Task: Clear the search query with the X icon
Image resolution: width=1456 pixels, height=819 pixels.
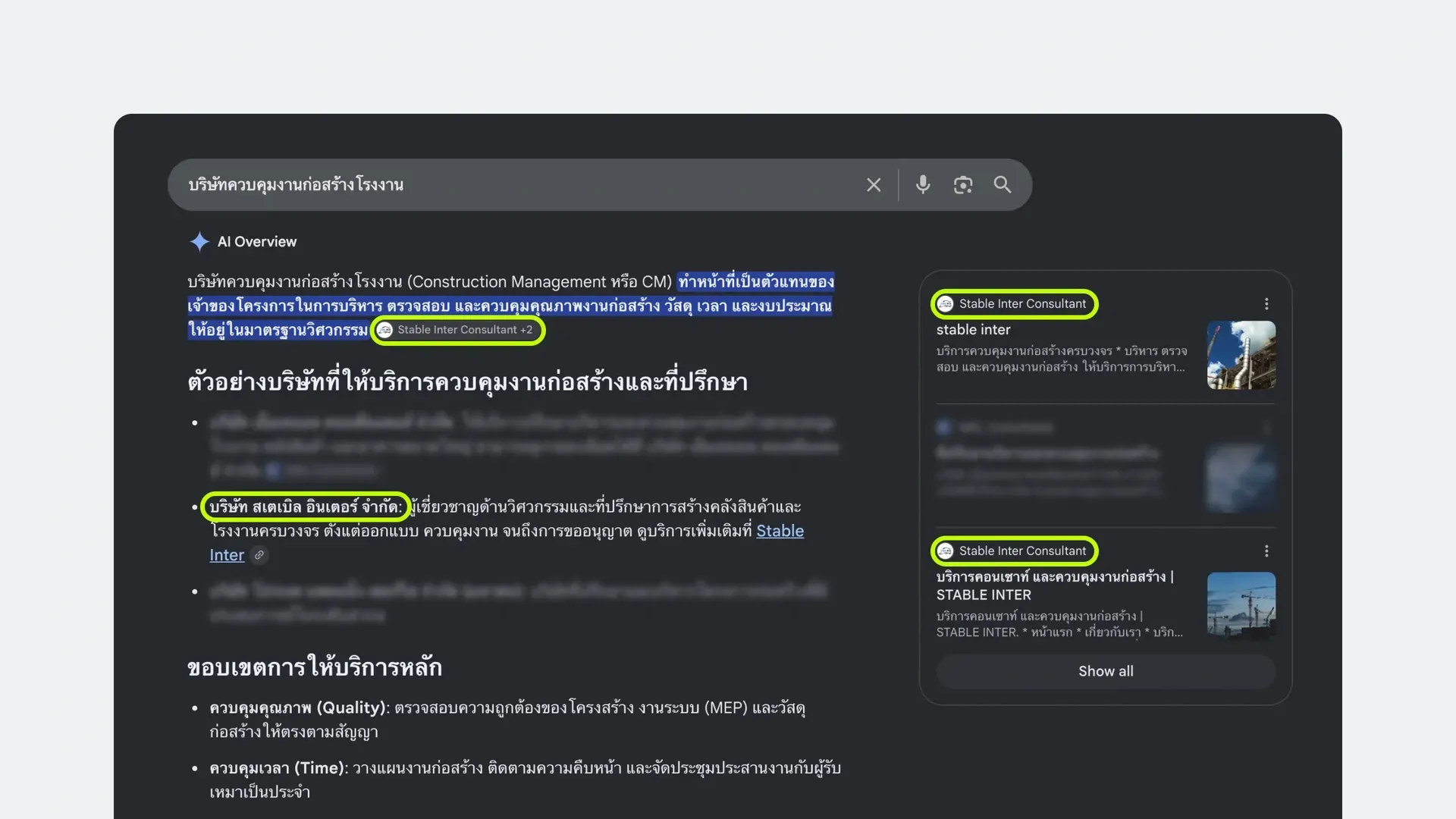Action: click(874, 185)
